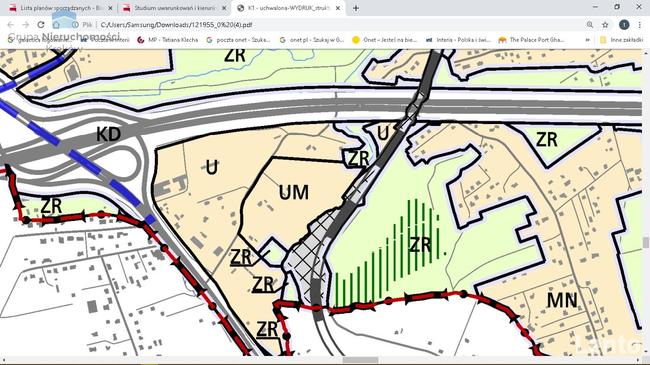This screenshot has width=650, height=365.
Task: Open a new browser tab
Action: tap(356, 8)
